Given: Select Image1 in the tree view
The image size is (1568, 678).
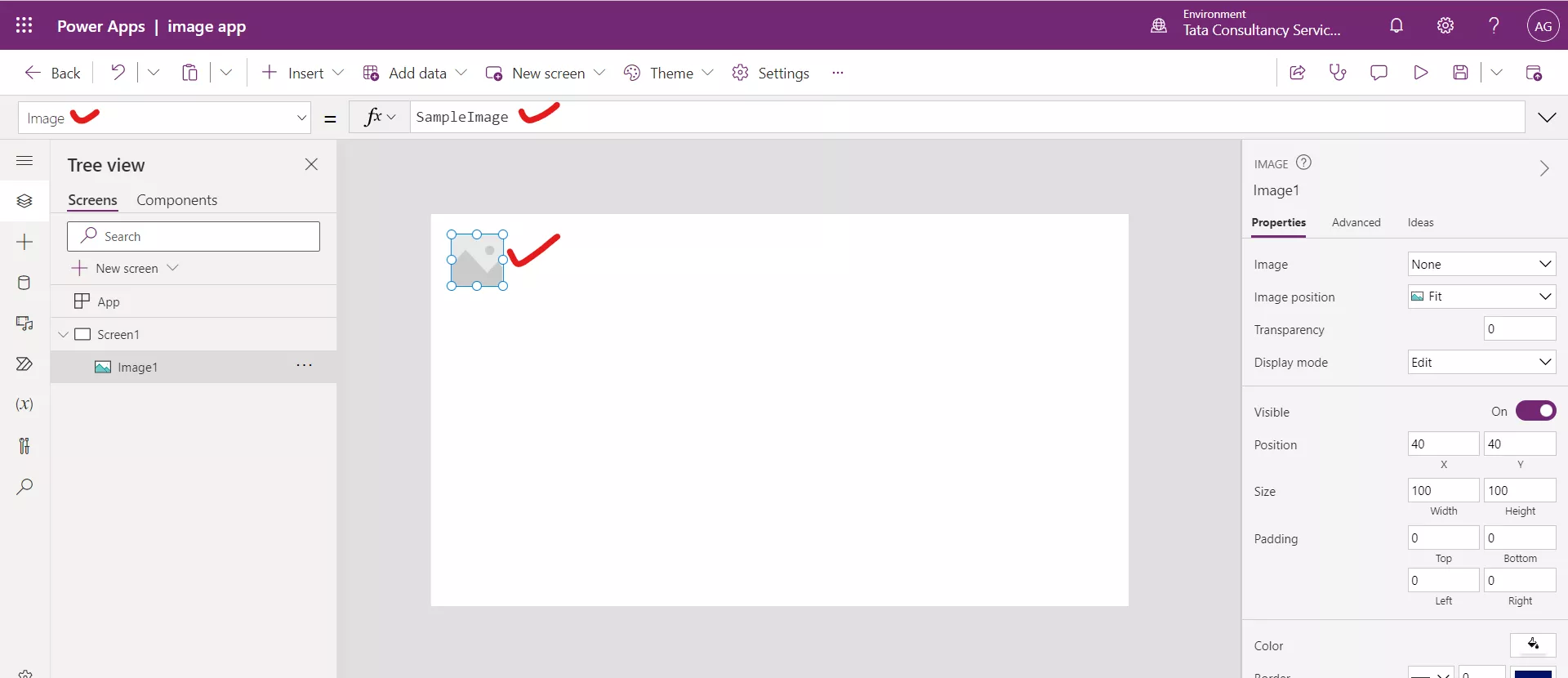Looking at the screenshot, I should click(194, 367).
